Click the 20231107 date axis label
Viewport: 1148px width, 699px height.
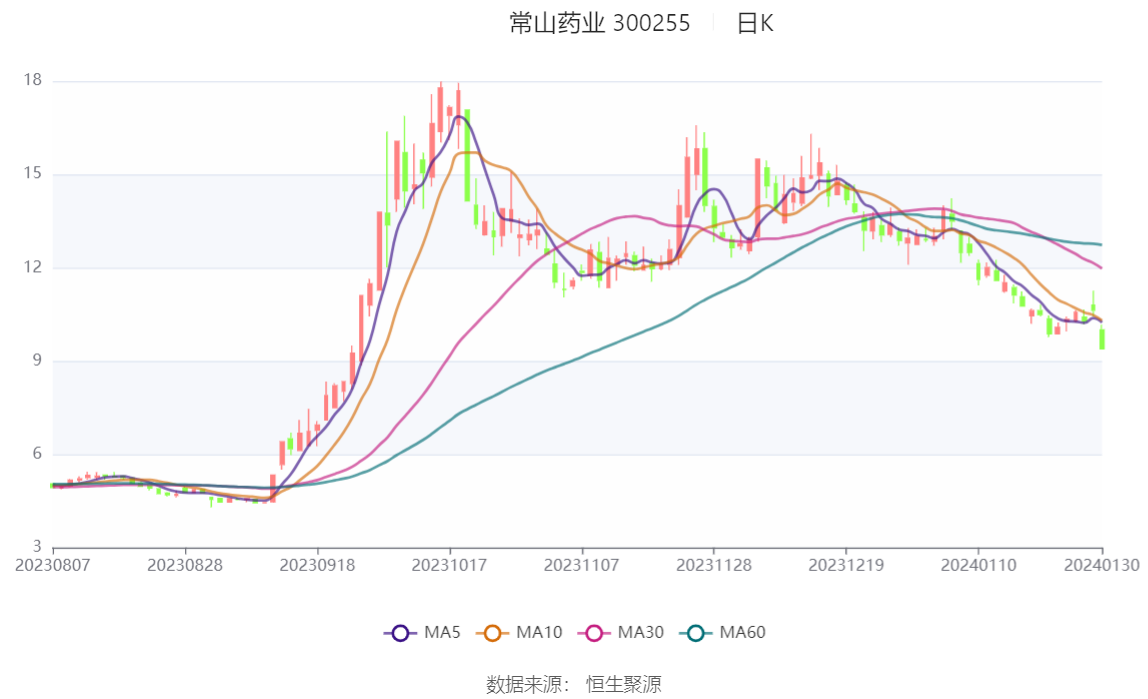pos(581,565)
